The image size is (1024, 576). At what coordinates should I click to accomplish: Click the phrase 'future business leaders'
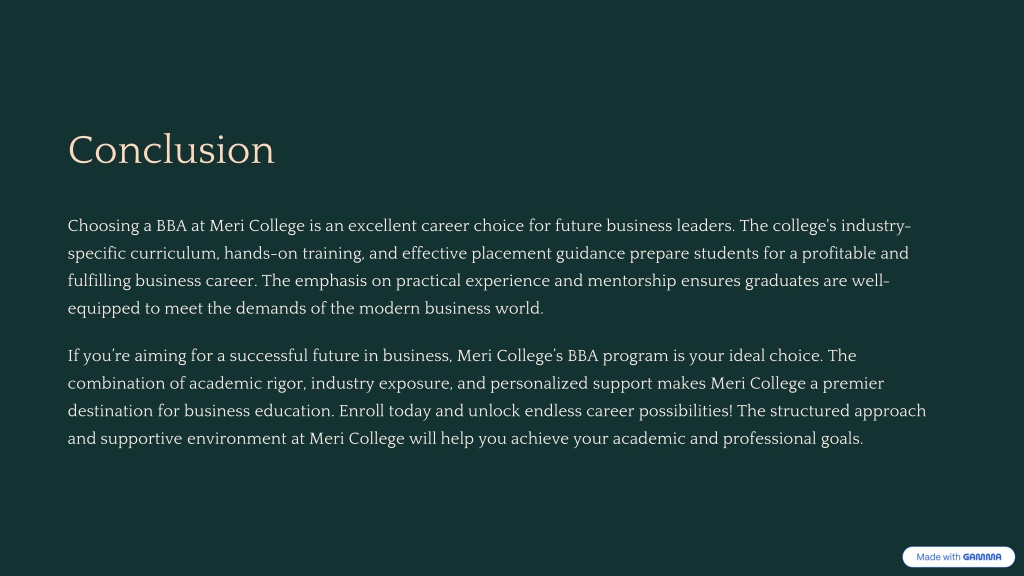point(643,226)
